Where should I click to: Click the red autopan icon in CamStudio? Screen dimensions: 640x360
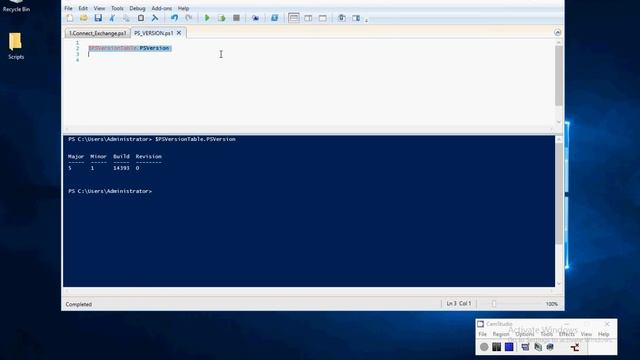pyautogui.click(x=575, y=347)
